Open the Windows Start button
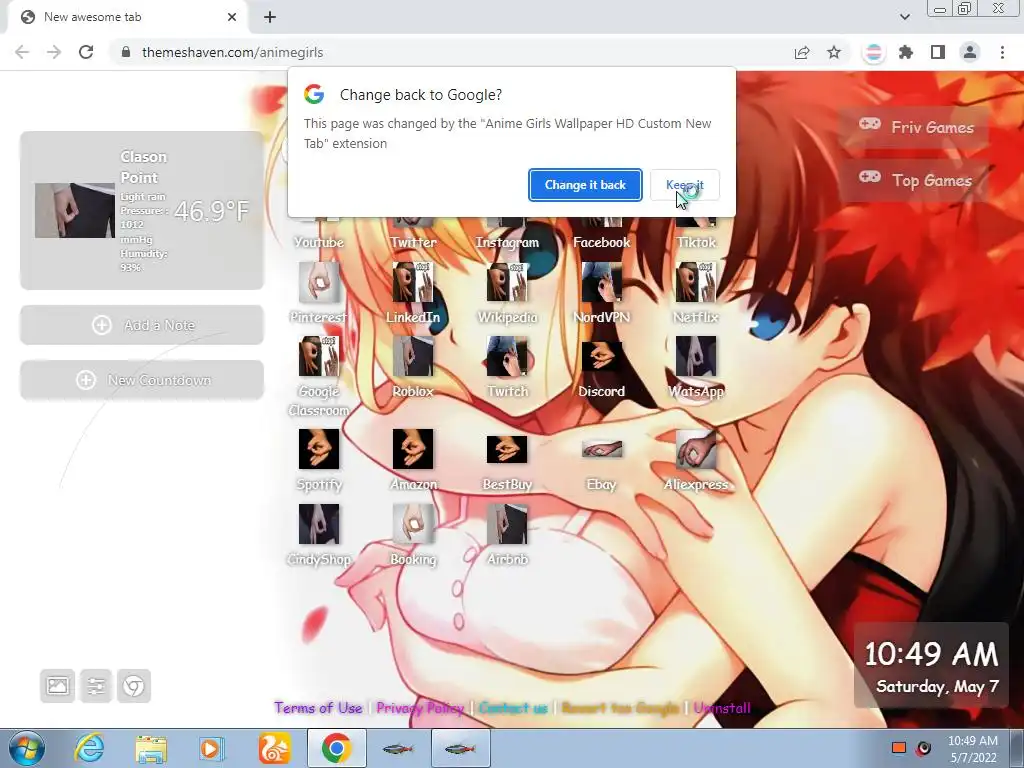The image size is (1024, 768). pos(27,748)
